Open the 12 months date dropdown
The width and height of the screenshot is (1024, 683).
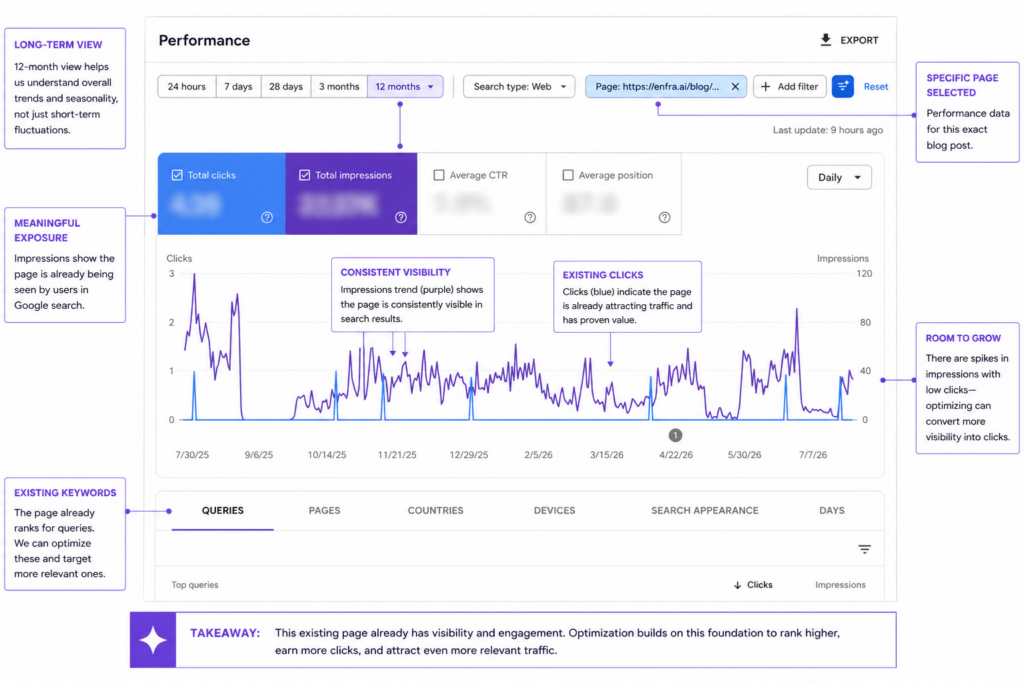coord(405,86)
